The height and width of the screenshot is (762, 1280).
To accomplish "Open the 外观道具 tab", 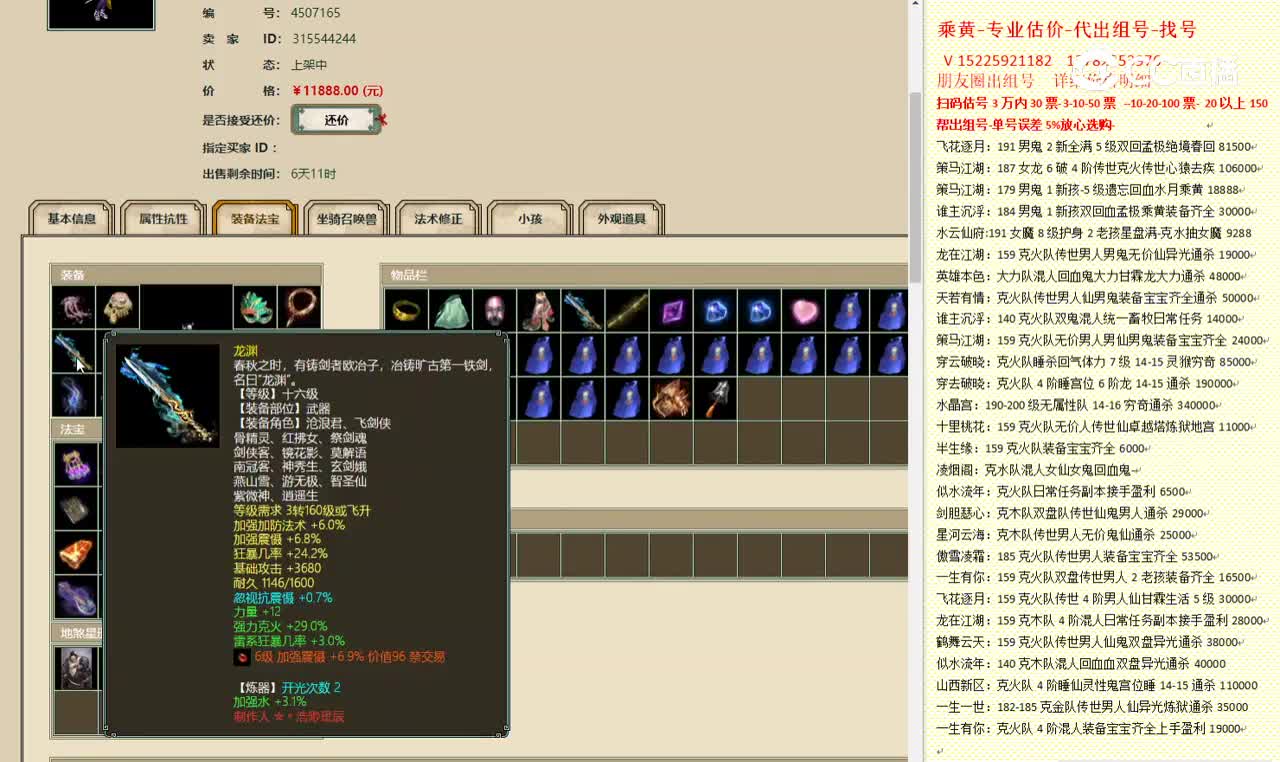I will 622,219.
